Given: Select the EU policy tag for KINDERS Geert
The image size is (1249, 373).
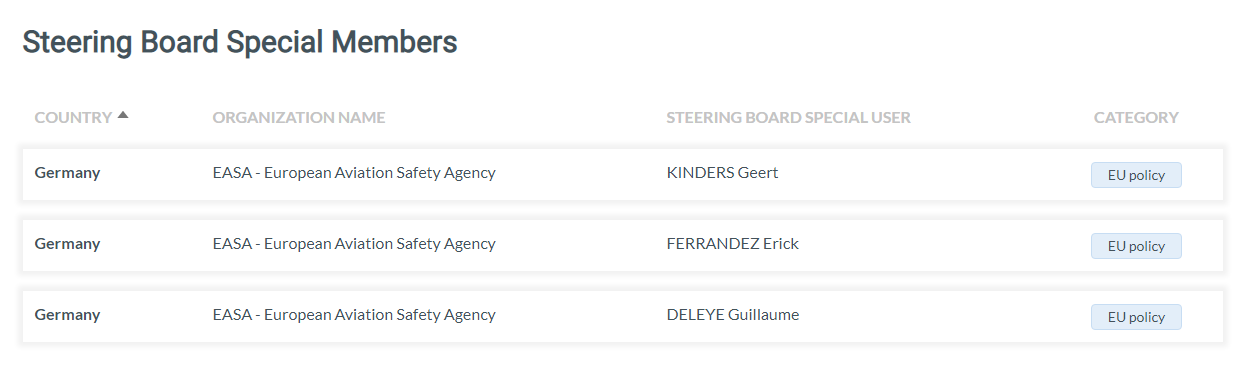Looking at the screenshot, I should [1136, 175].
